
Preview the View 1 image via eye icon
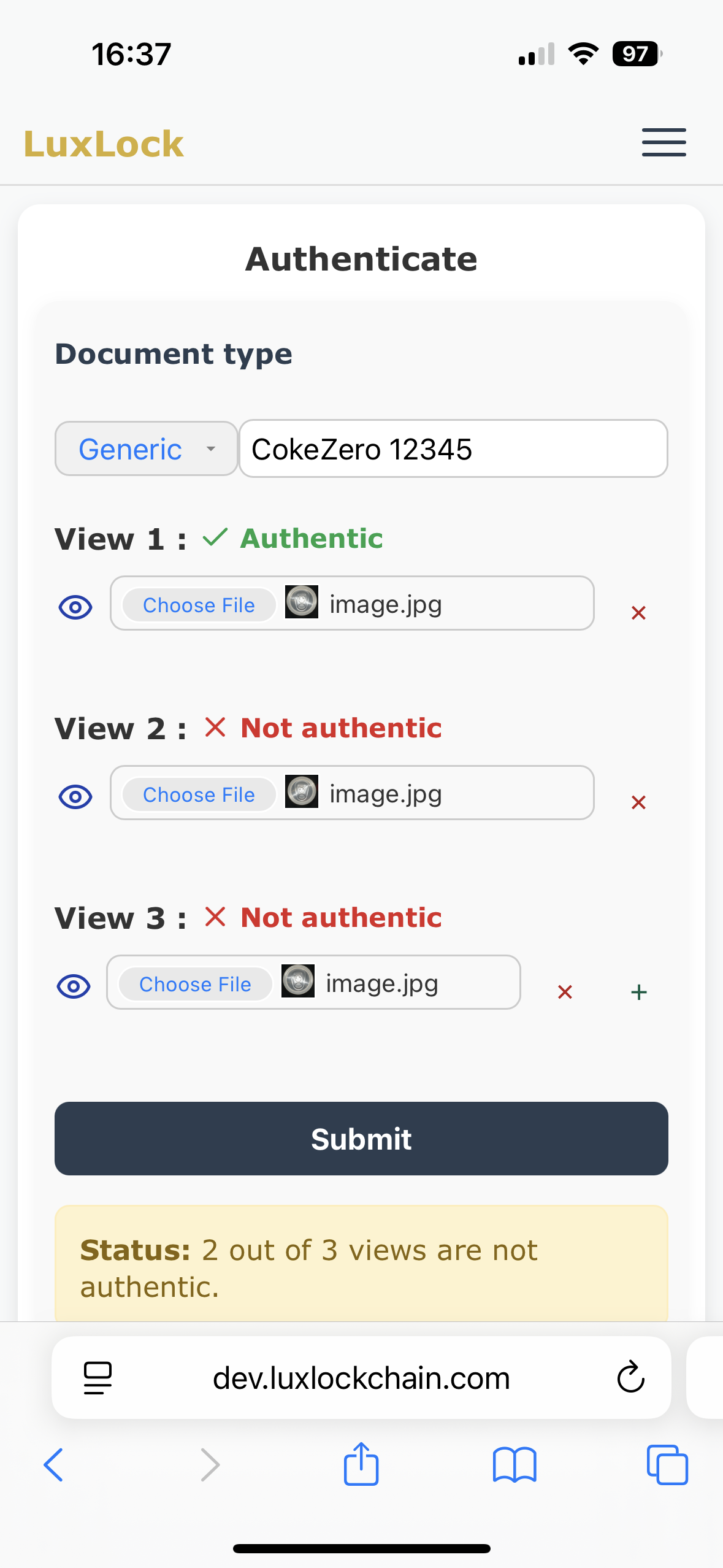coord(75,607)
